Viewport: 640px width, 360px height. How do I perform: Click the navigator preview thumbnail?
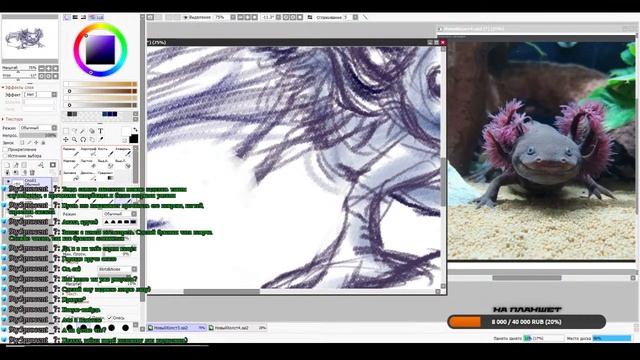(30, 40)
